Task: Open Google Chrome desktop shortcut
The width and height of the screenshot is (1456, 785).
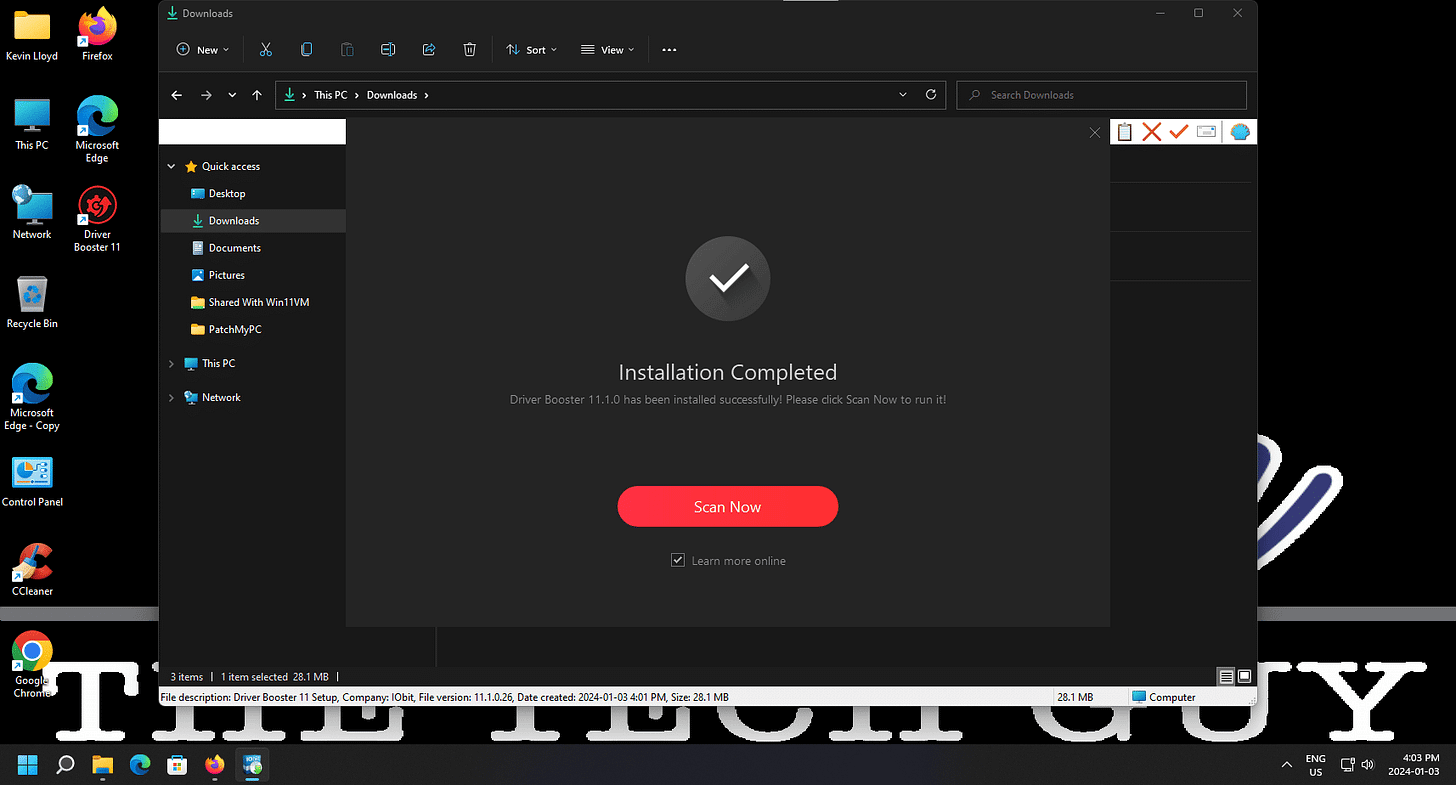Action: tap(32, 664)
